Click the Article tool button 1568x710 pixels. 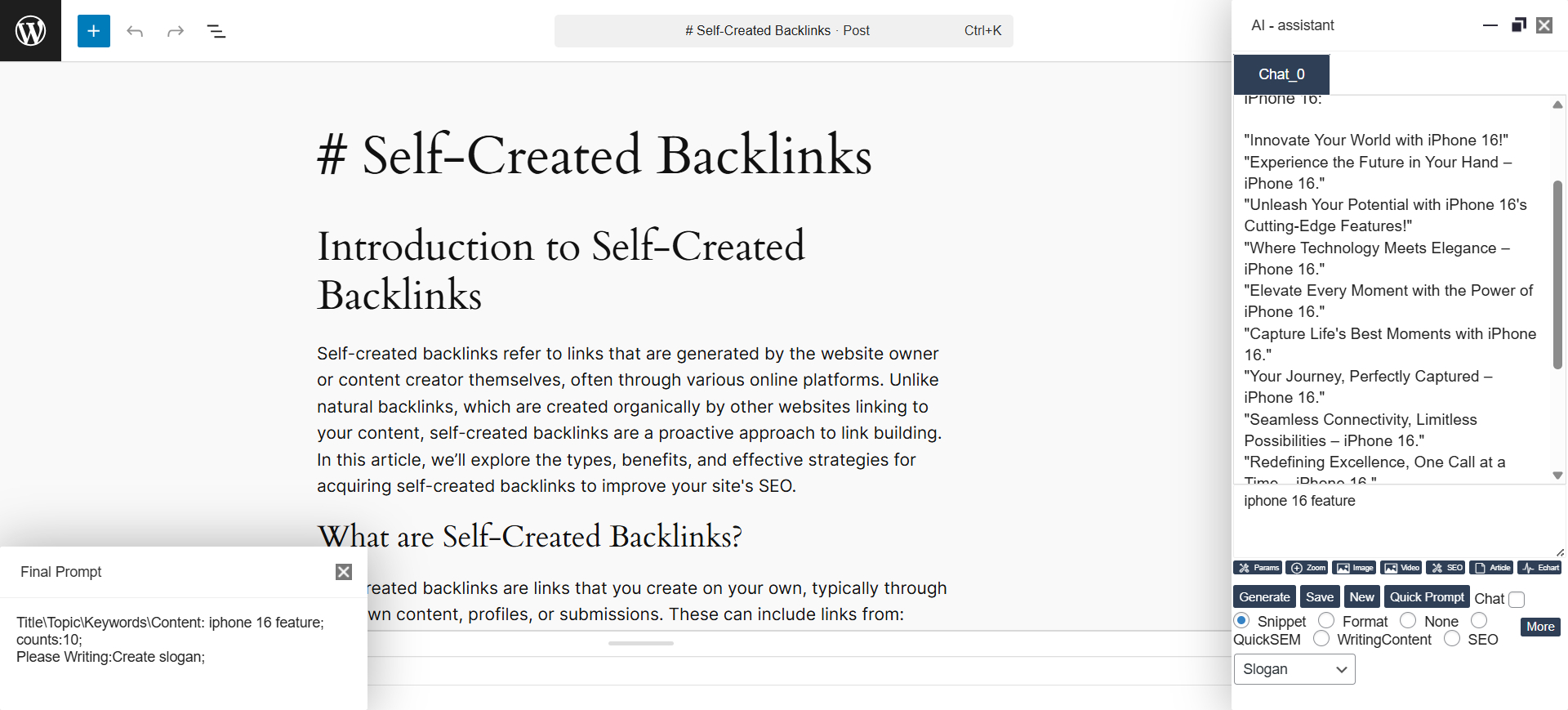(1492, 568)
